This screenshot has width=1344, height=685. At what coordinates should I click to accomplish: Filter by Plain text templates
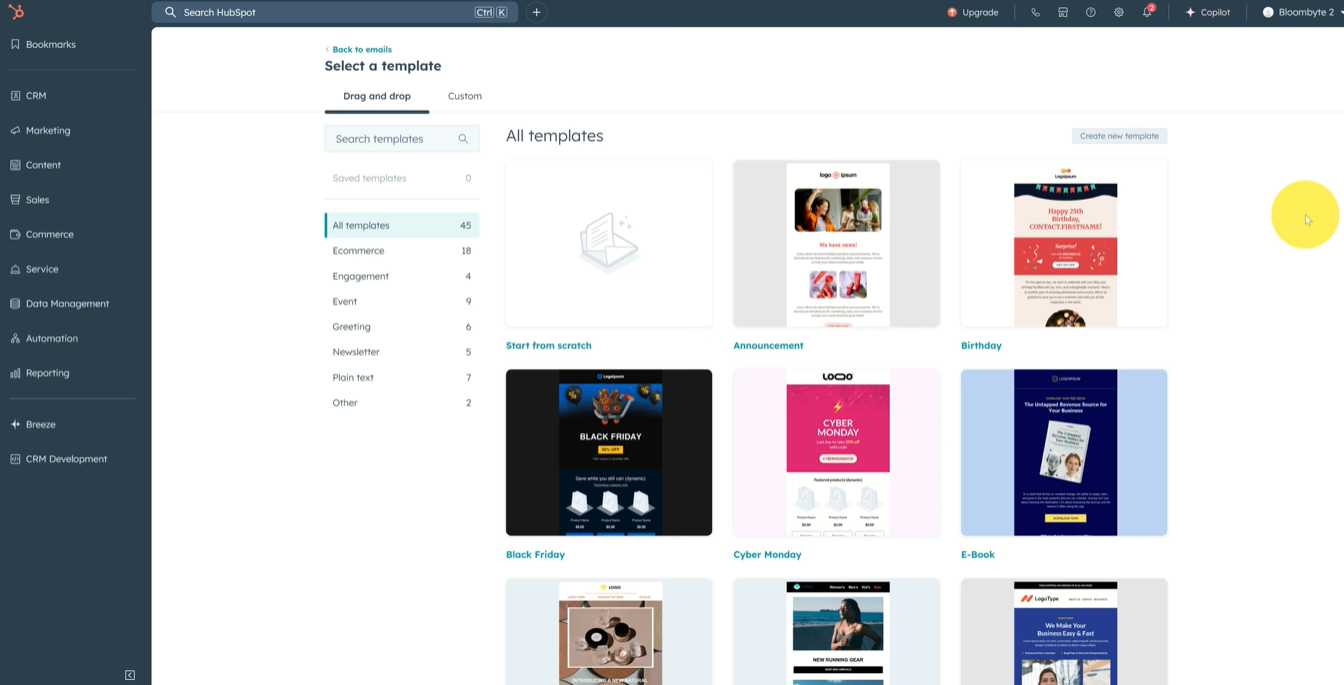(401, 377)
